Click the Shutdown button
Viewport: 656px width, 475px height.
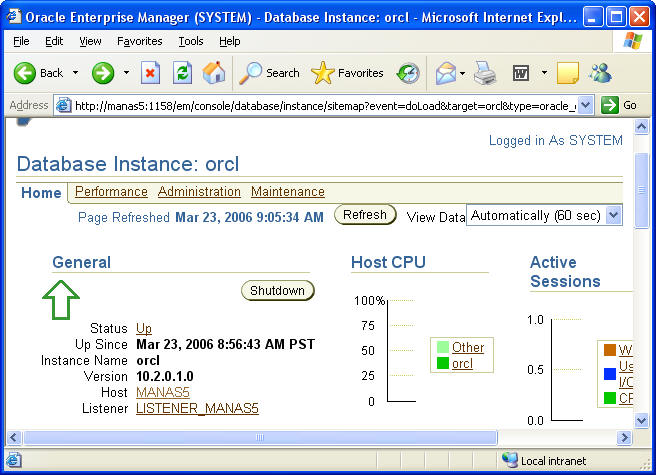click(x=277, y=291)
